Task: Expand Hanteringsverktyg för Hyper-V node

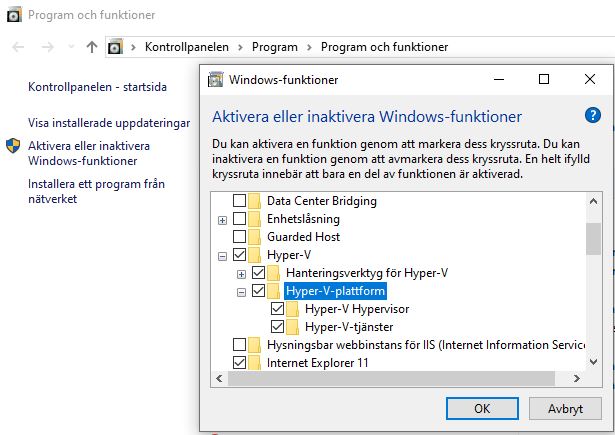Action: point(242,275)
